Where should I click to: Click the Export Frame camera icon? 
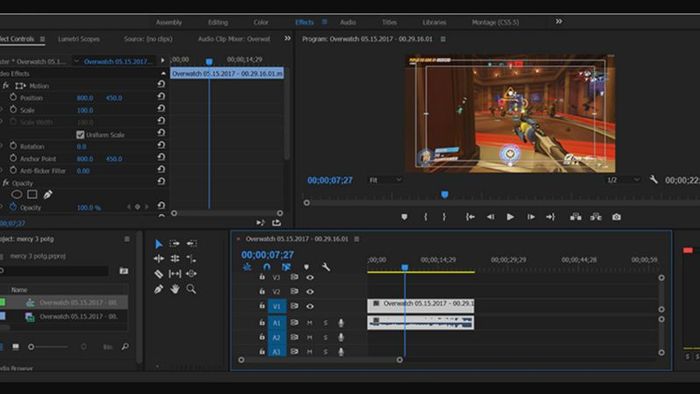click(617, 217)
